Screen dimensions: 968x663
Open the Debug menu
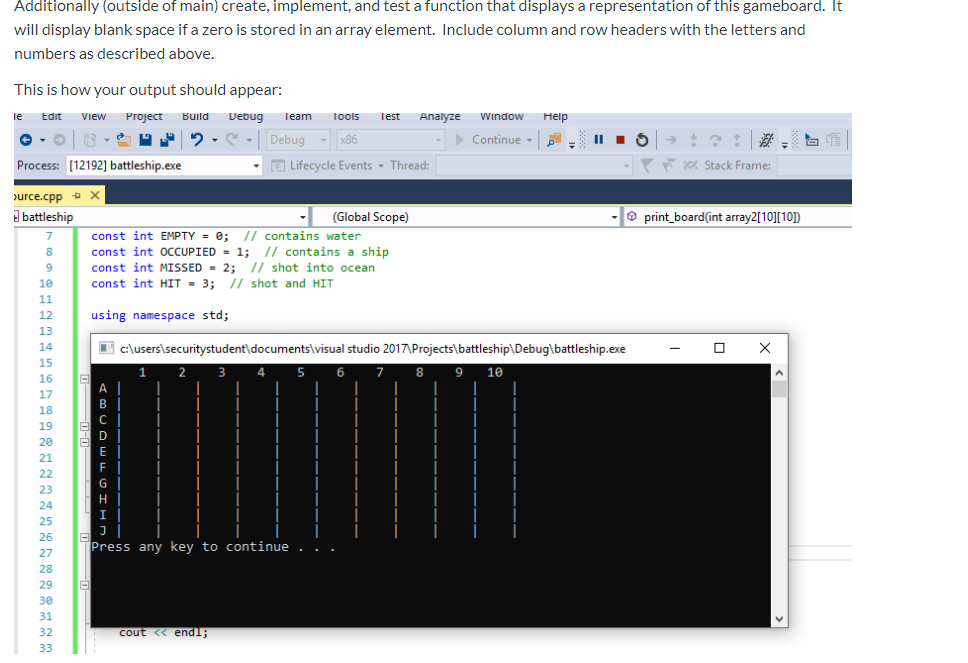(246, 117)
